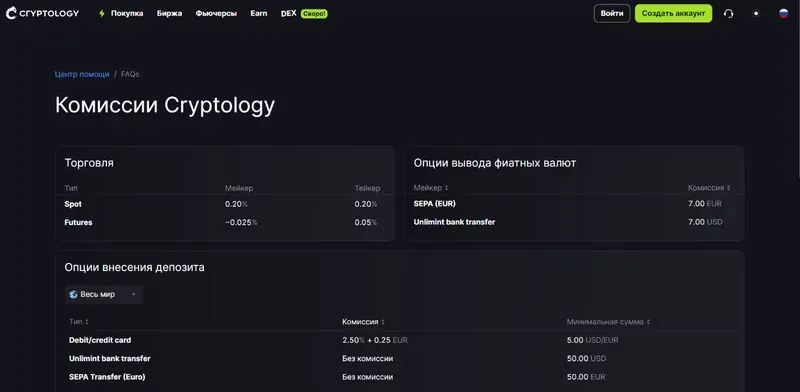The height and width of the screenshot is (392, 800).
Task: Click the Опции внесения депозита heading
Action: tap(135, 267)
